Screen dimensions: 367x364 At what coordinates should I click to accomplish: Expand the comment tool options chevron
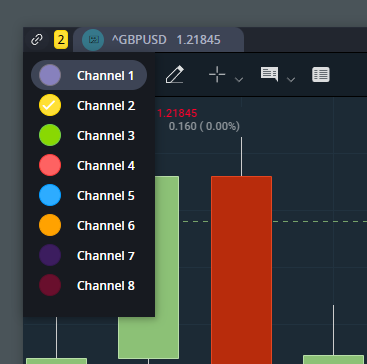pos(291,79)
